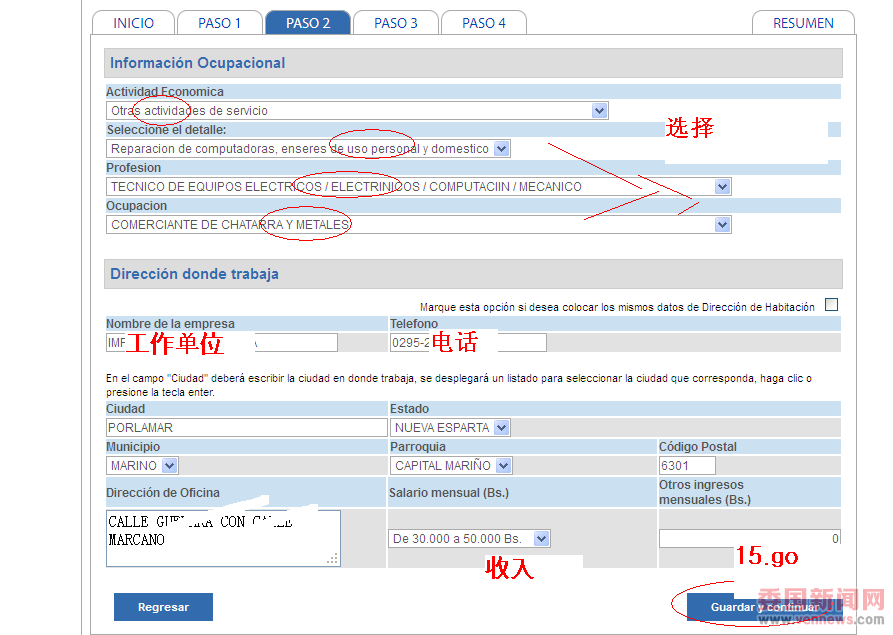Open the RESUMEN tab
The width and height of the screenshot is (893, 635).
(803, 23)
